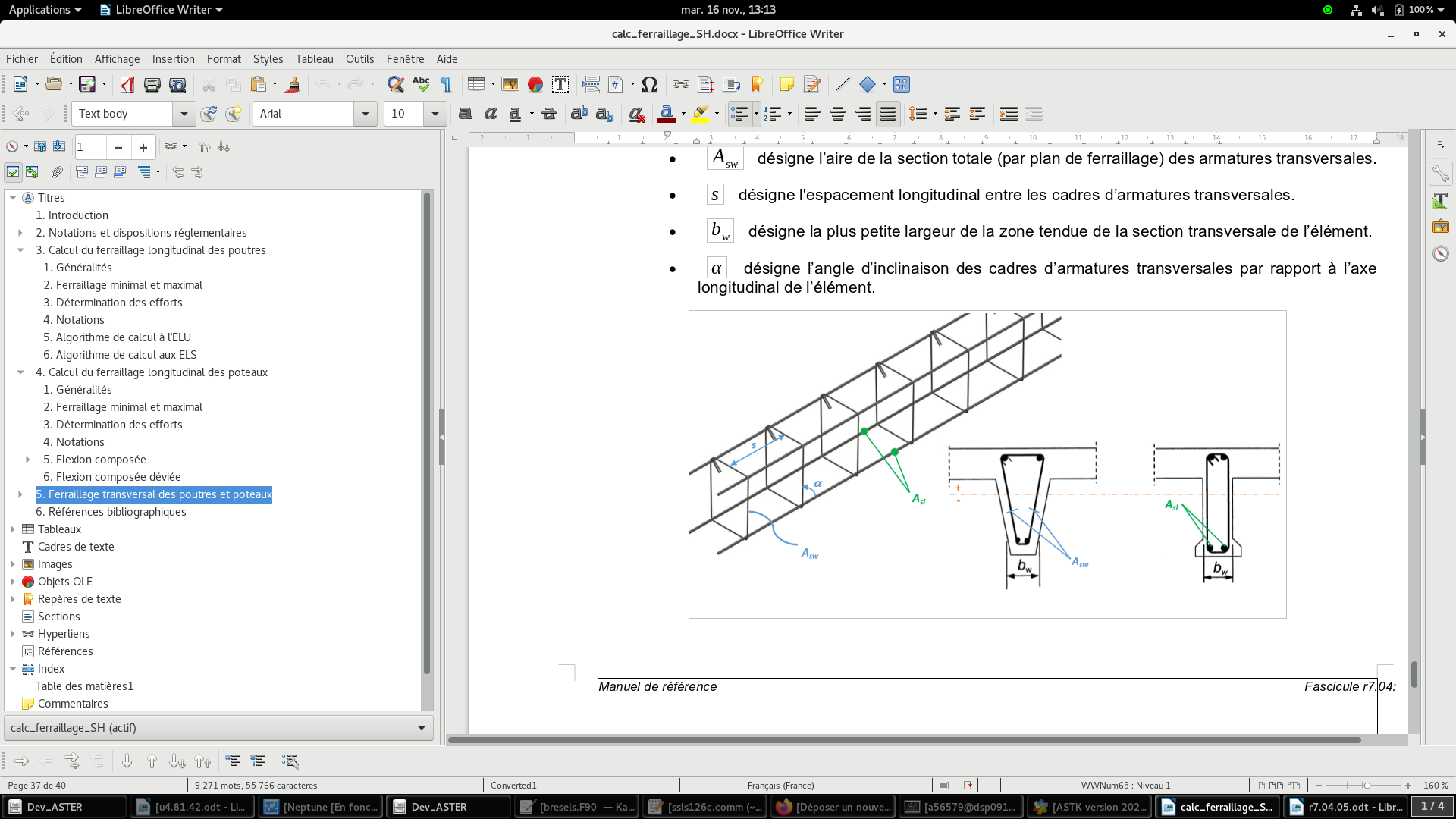Open the Insert Special Character tool
Image resolution: width=1456 pixels, height=819 pixels.
tap(649, 84)
